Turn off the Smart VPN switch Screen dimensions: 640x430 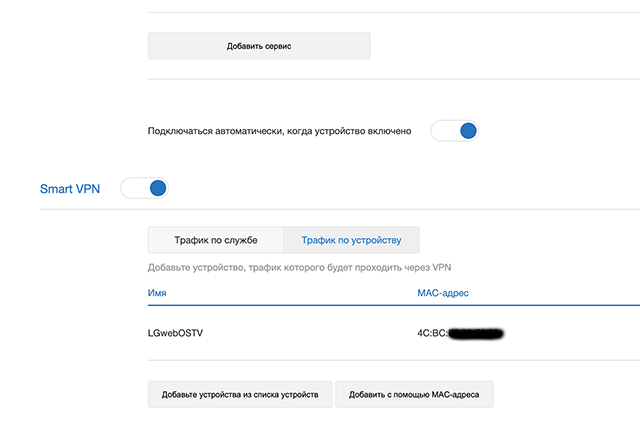tap(145, 188)
